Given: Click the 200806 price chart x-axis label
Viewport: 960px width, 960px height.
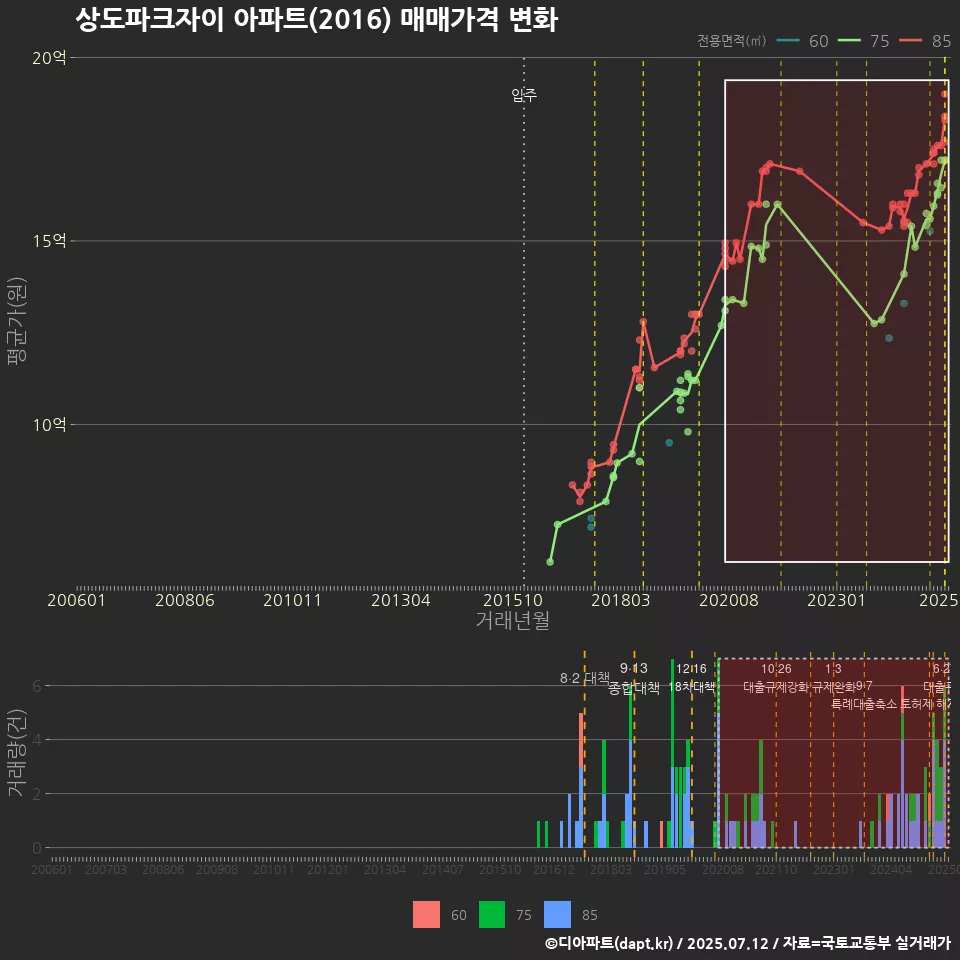Looking at the screenshot, I should point(185,600).
